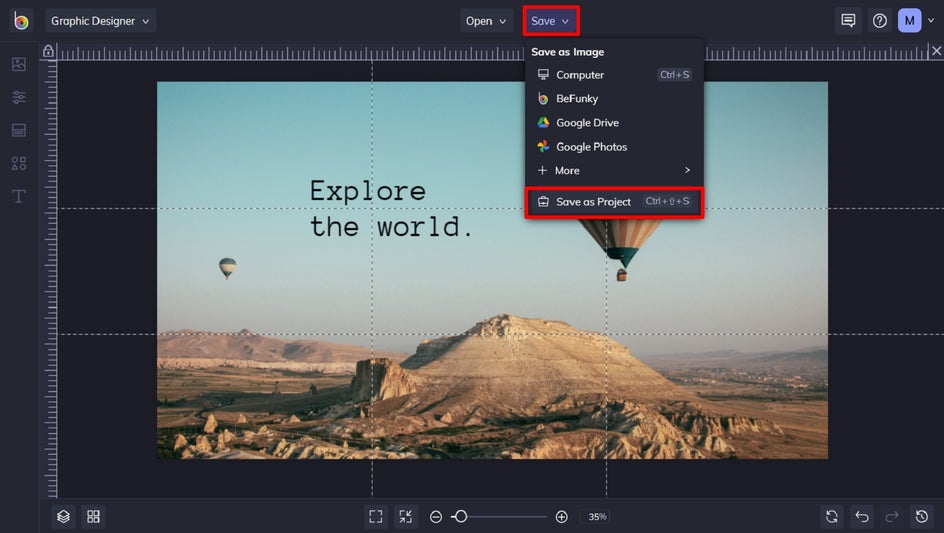944x533 pixels.
Task: Save image to Google Photos
Action: (614, 147)
